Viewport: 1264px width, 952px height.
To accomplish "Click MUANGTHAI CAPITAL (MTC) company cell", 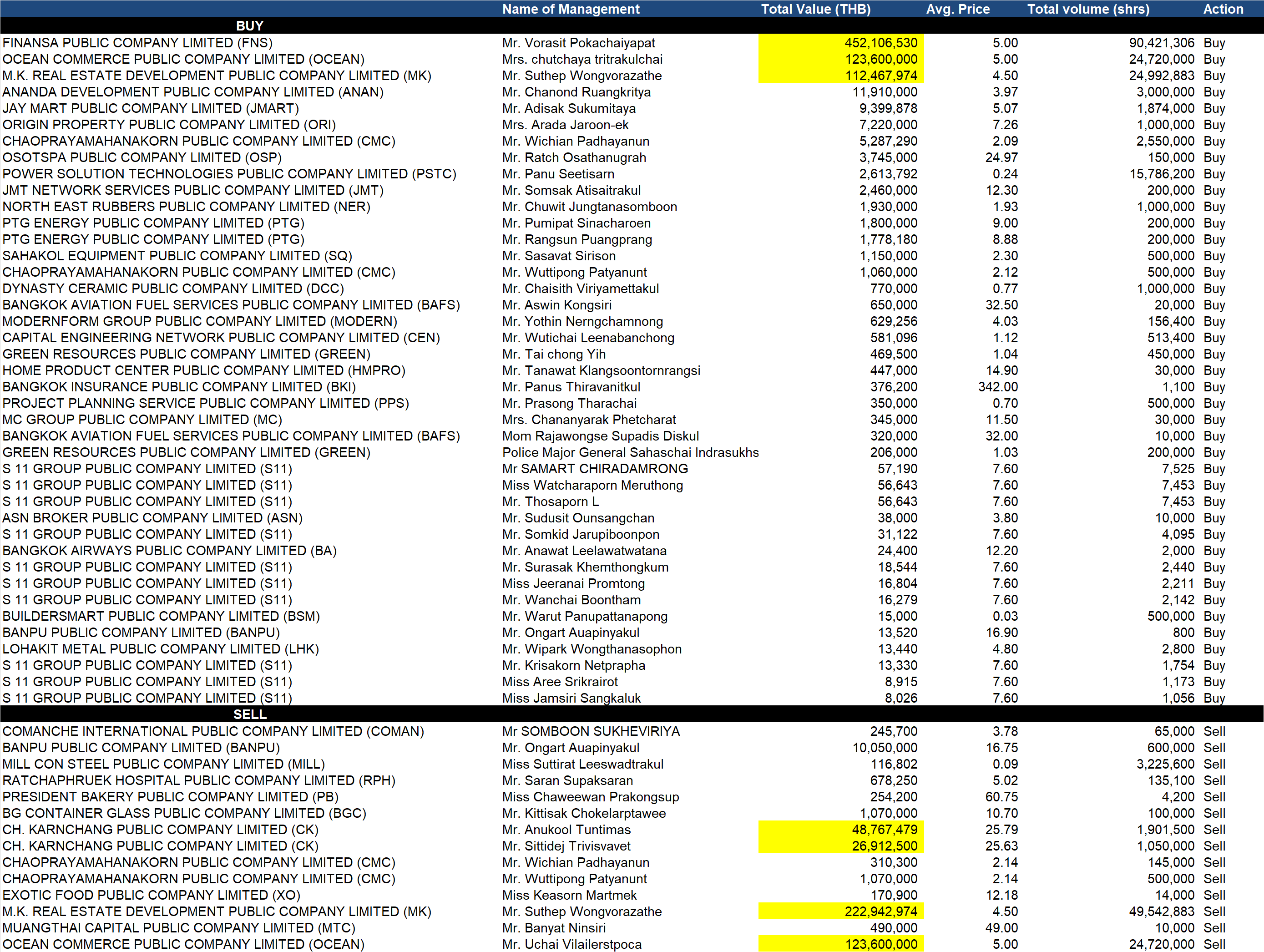I will click(179, 928).
